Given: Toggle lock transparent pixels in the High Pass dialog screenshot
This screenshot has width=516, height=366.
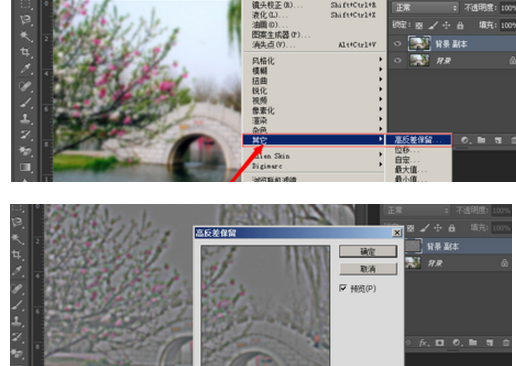Looking at the screenshot, I should pyautogui.click(x=411, y=228).
